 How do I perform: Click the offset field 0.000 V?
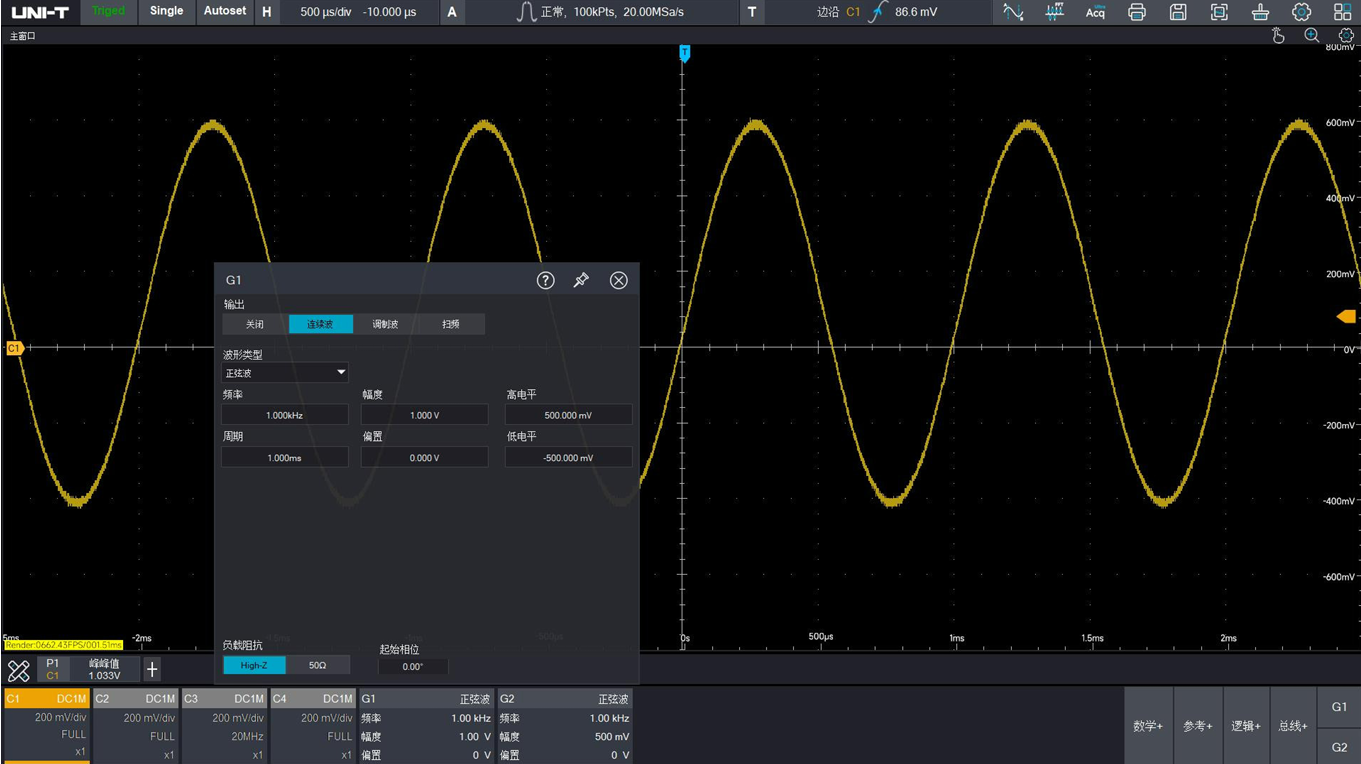coord(425,458)
